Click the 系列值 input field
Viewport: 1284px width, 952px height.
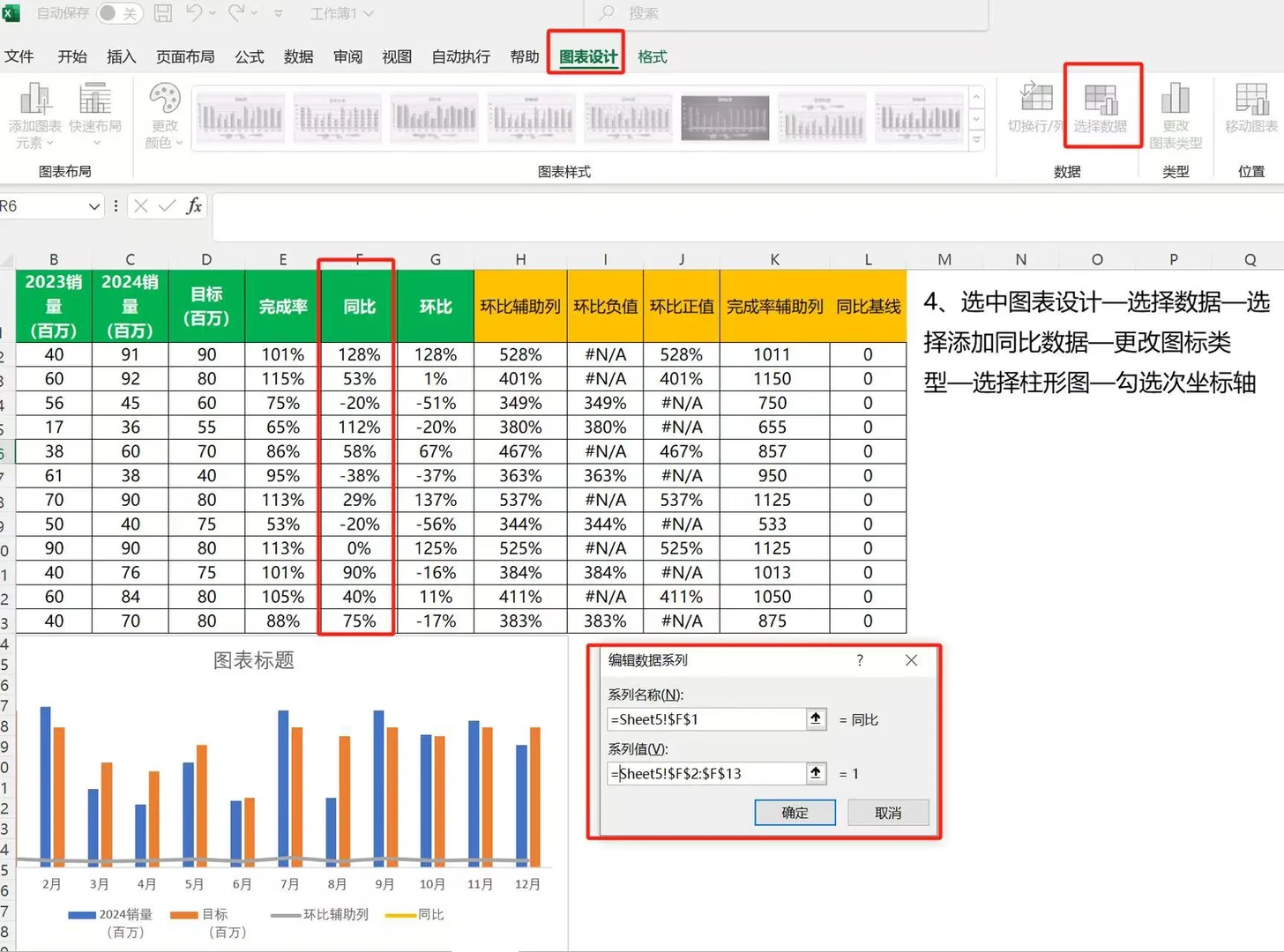(706, 773)
